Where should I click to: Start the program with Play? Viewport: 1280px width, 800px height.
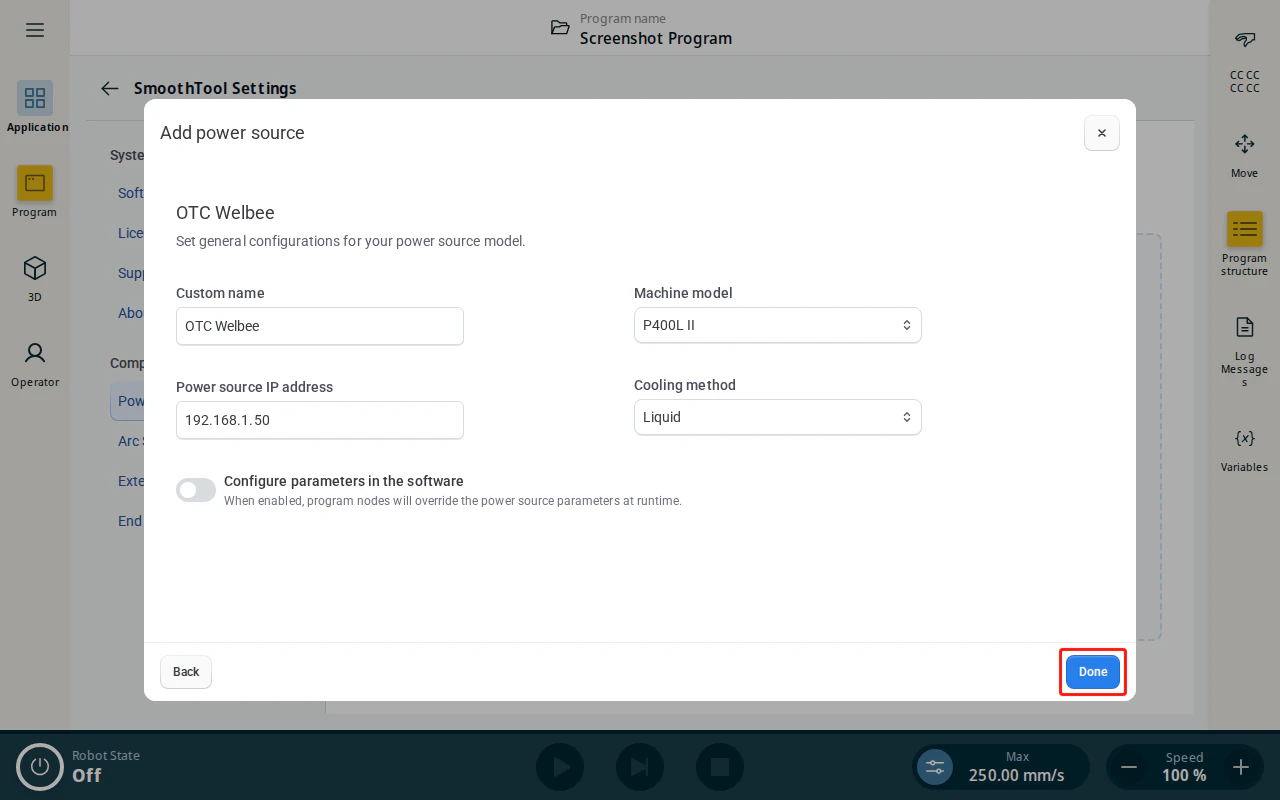click(x=560, y=767)
